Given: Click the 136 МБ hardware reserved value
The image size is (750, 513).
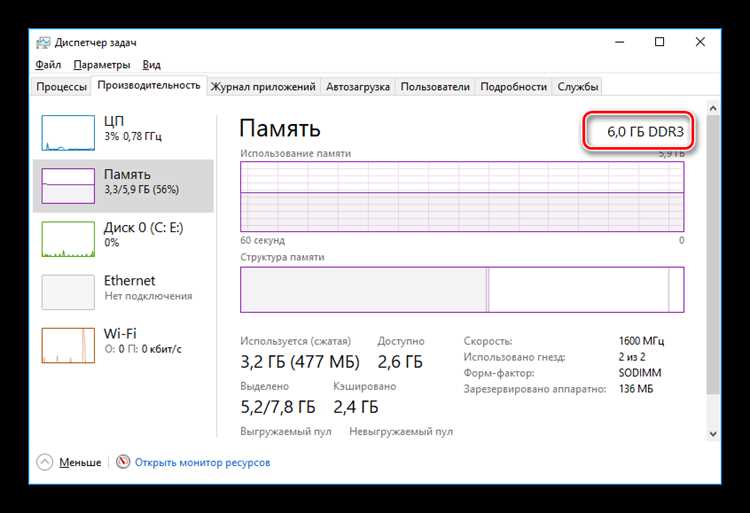Looking at the screenshot, I should click(636, 389).
